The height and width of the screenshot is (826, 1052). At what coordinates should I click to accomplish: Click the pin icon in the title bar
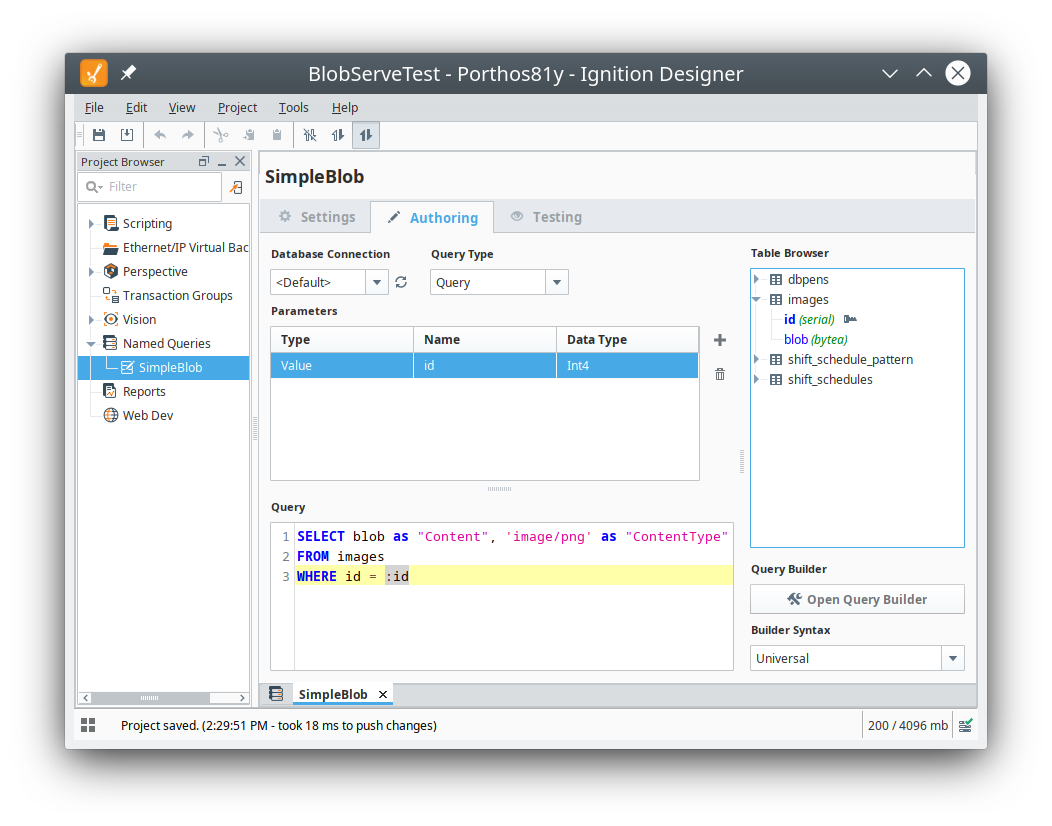click(128, 72)
